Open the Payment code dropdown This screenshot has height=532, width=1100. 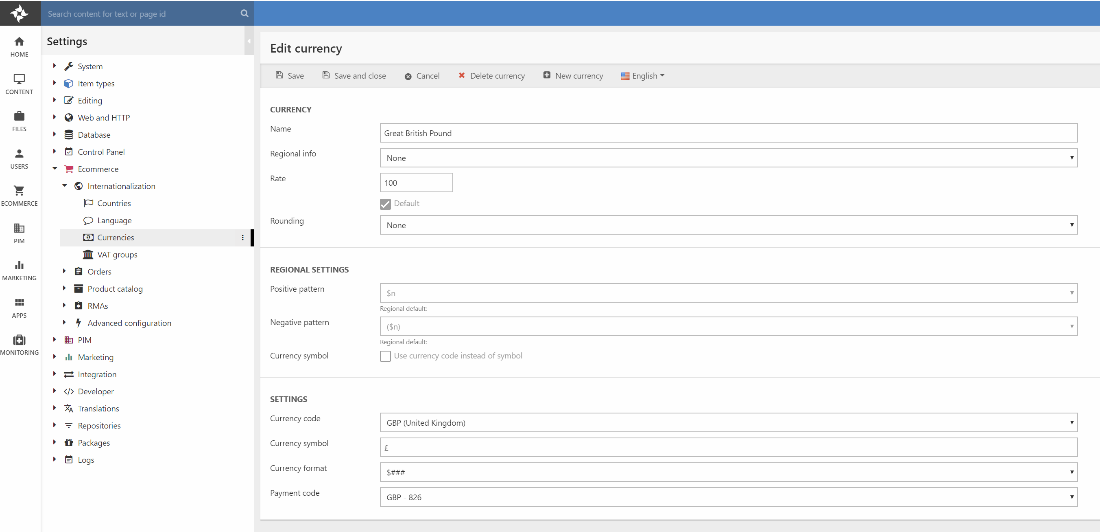[x=728, y=497]
